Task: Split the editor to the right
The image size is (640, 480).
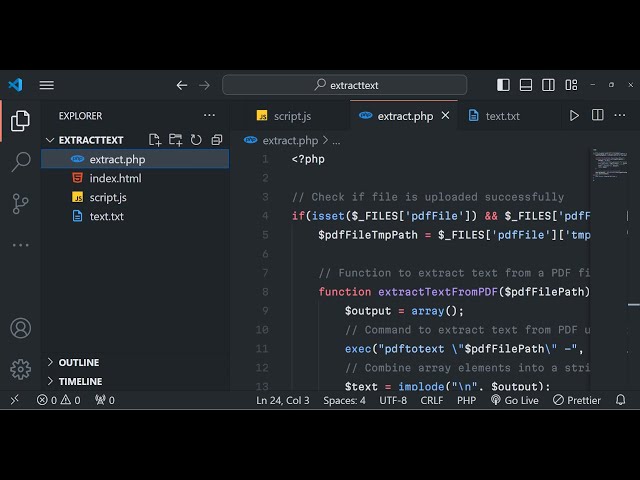Action: tap(597, 116)
